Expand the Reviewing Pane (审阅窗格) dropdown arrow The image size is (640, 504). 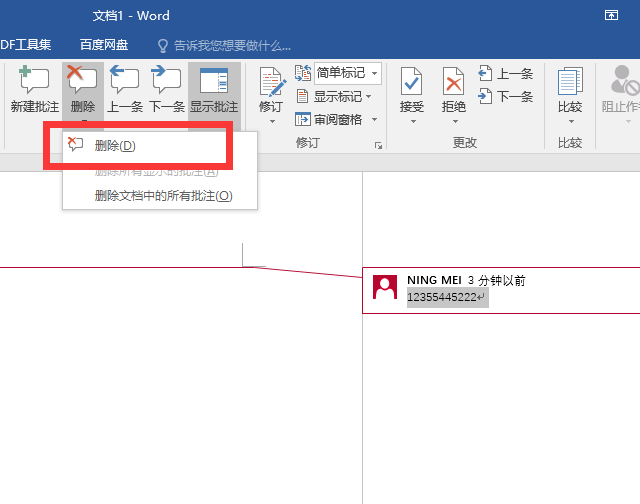(374, 120)
